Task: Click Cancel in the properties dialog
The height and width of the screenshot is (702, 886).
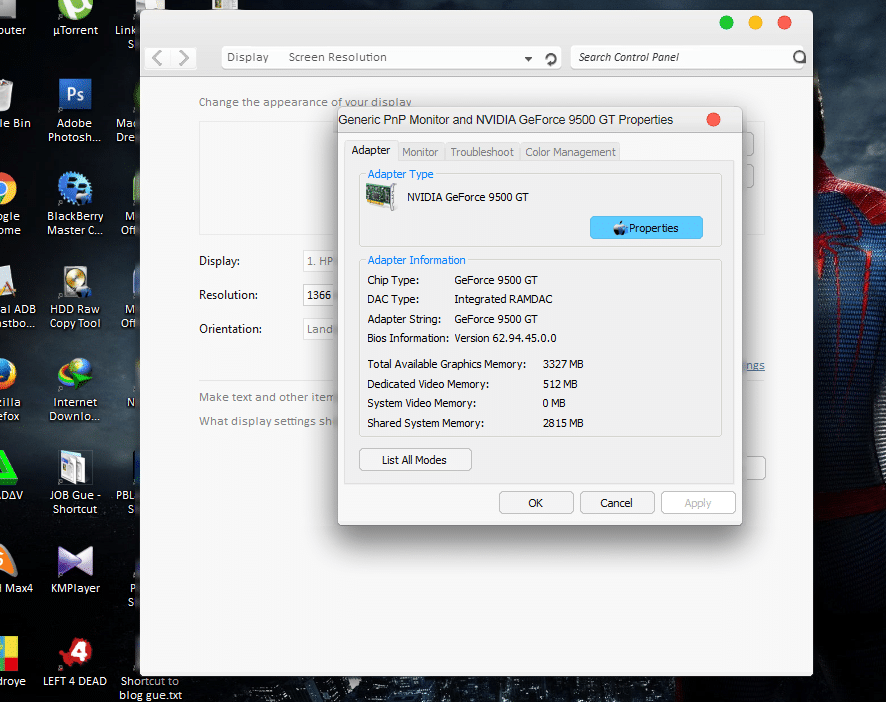Action: pyautogui.click(x=616, y=502)
